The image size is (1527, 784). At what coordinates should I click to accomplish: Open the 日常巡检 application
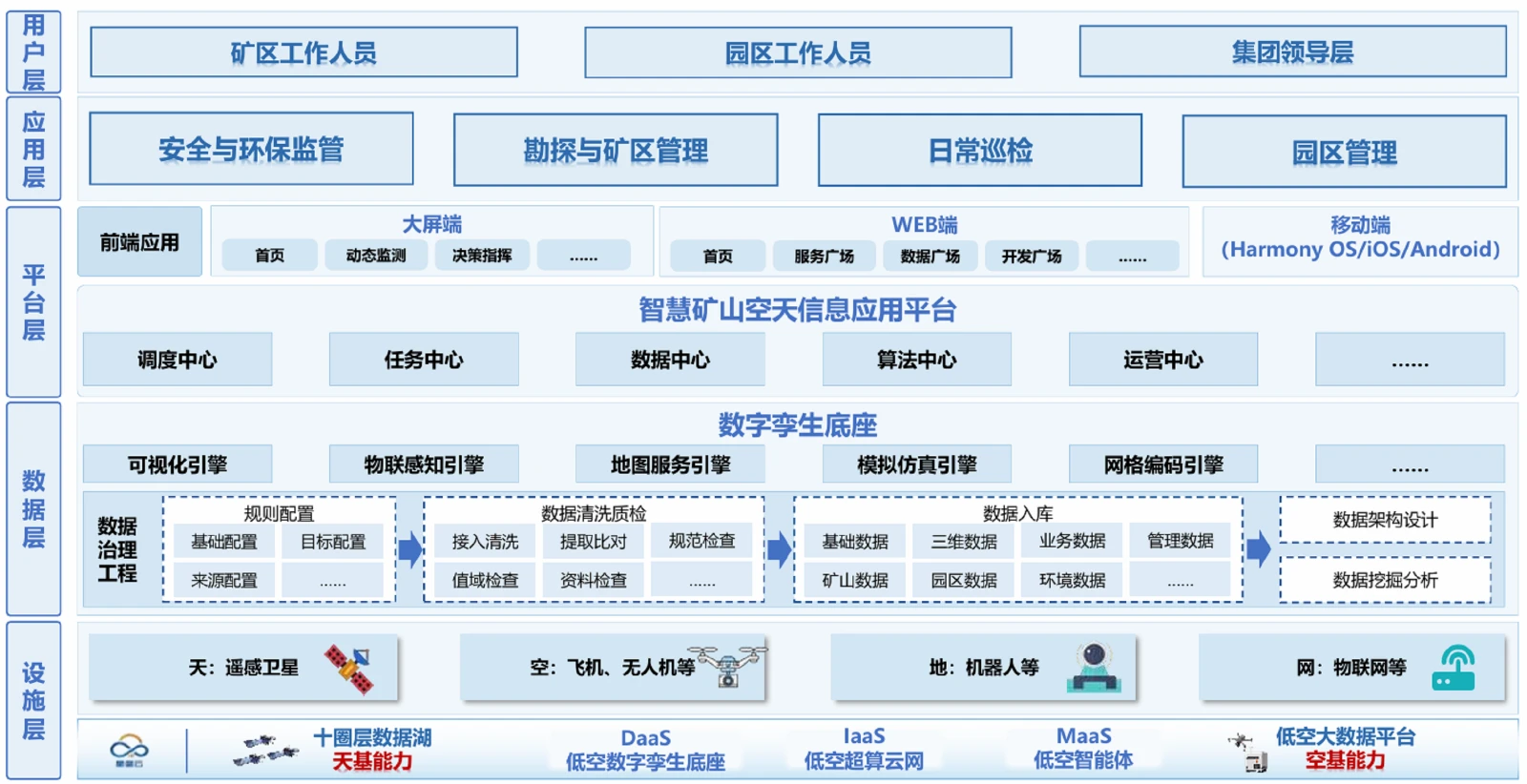(x=980, y=150)
